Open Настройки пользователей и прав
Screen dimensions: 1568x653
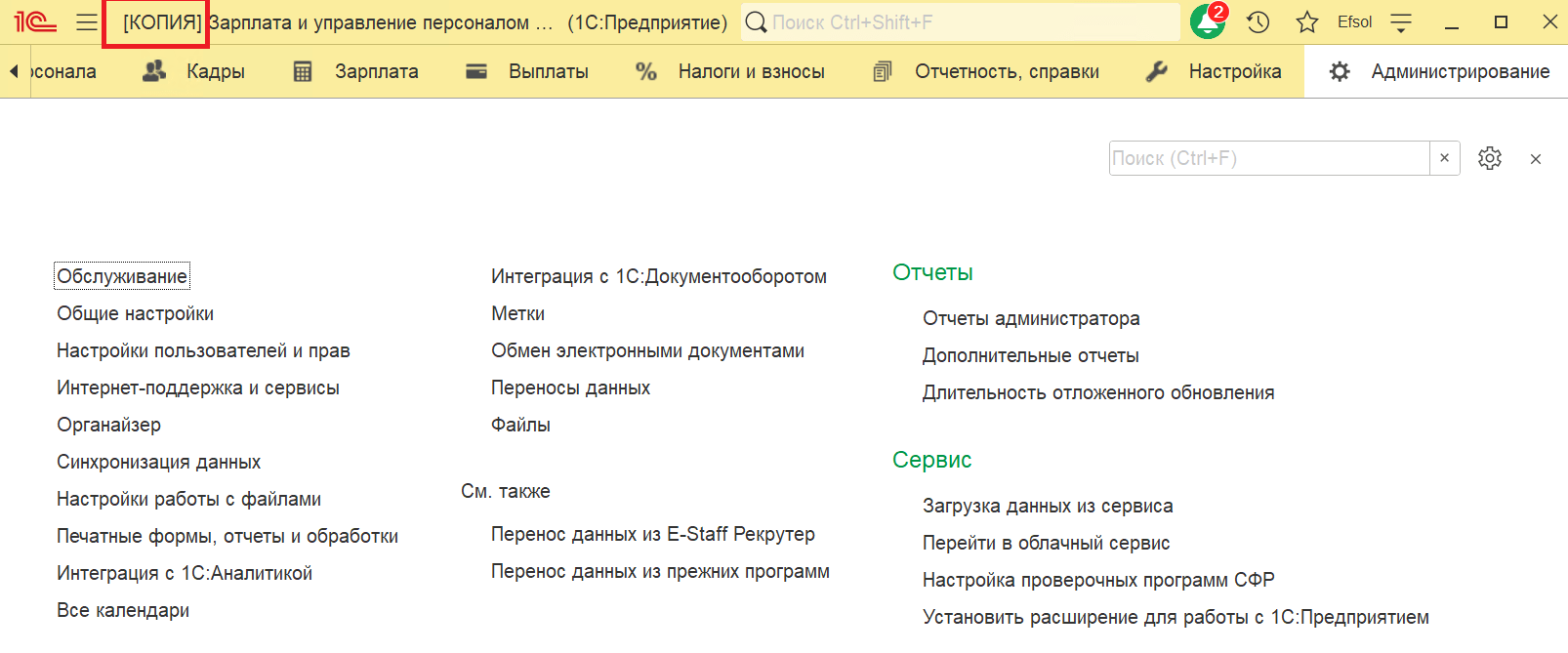pos(203,350)
